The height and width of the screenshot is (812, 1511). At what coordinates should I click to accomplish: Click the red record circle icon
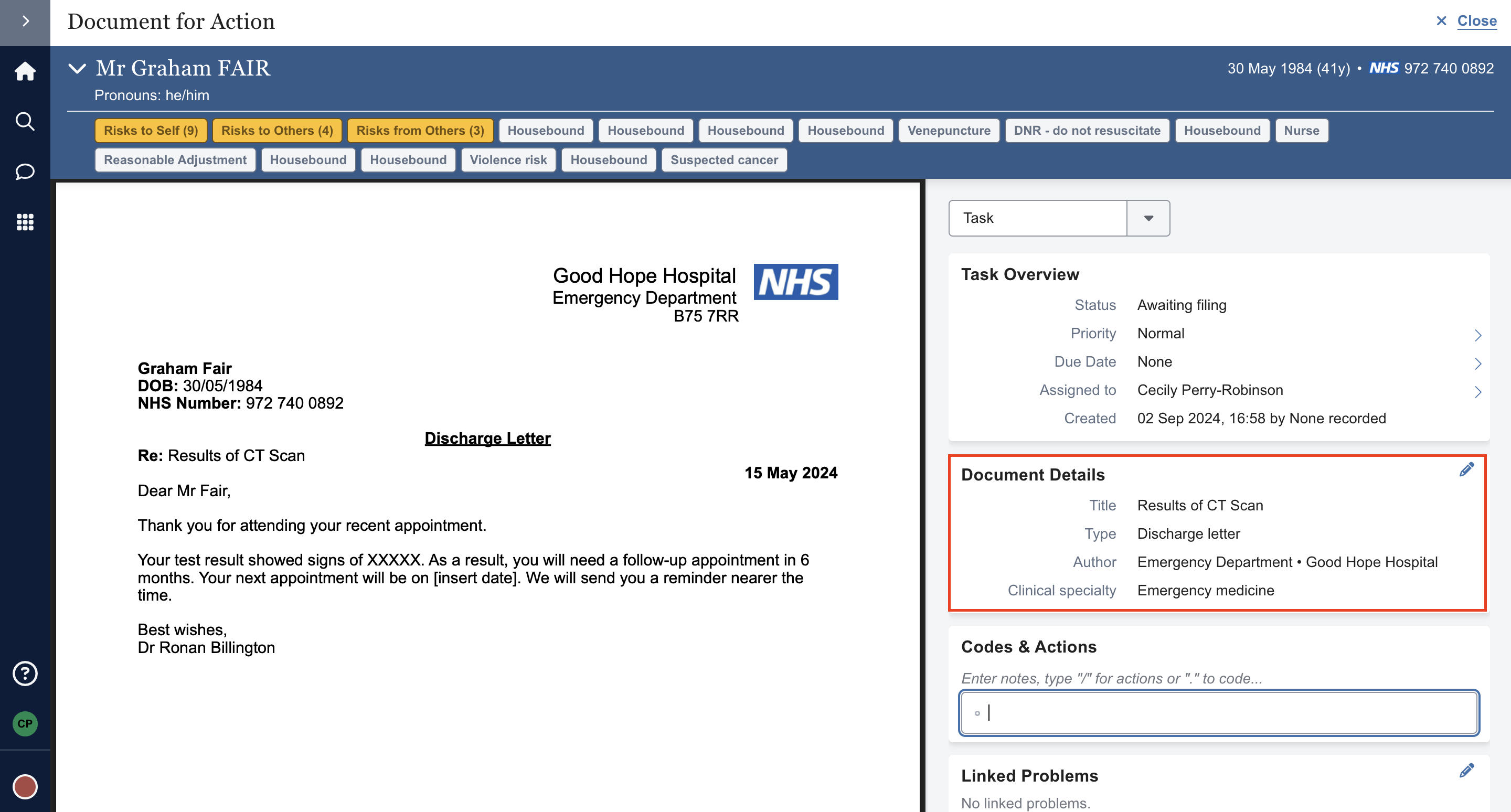25,786
